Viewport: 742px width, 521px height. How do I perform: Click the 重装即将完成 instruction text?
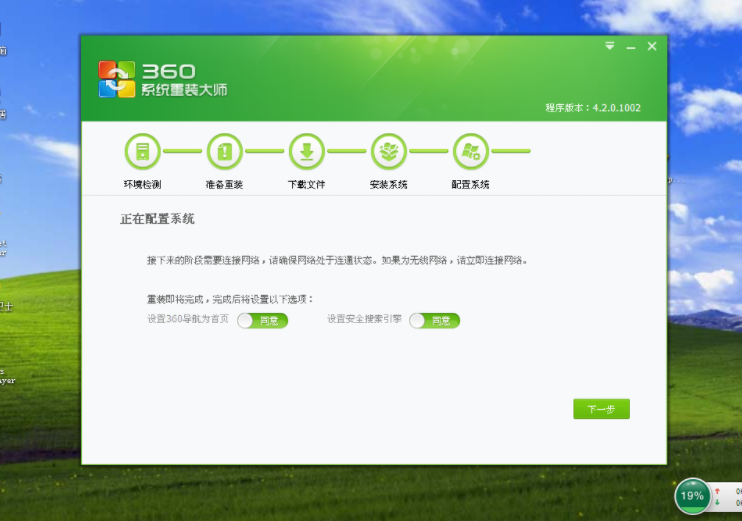point(230,300)
